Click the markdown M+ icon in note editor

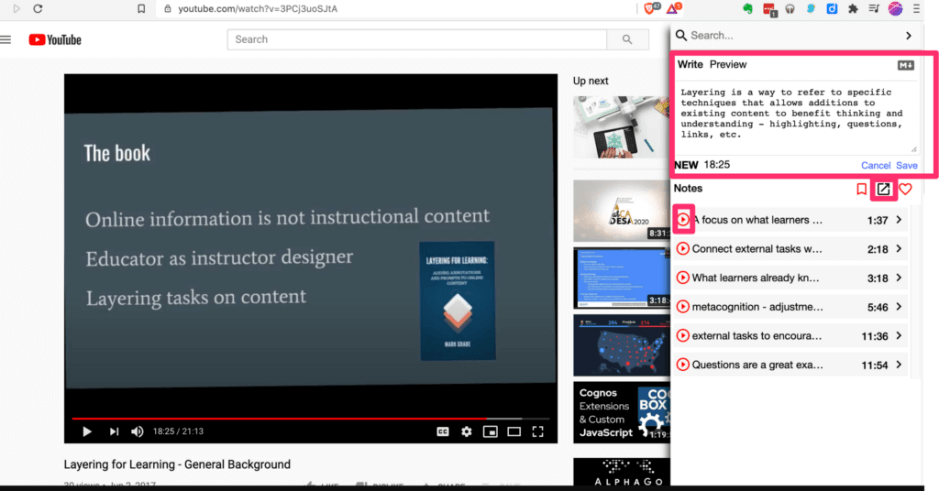click(905, 65)
